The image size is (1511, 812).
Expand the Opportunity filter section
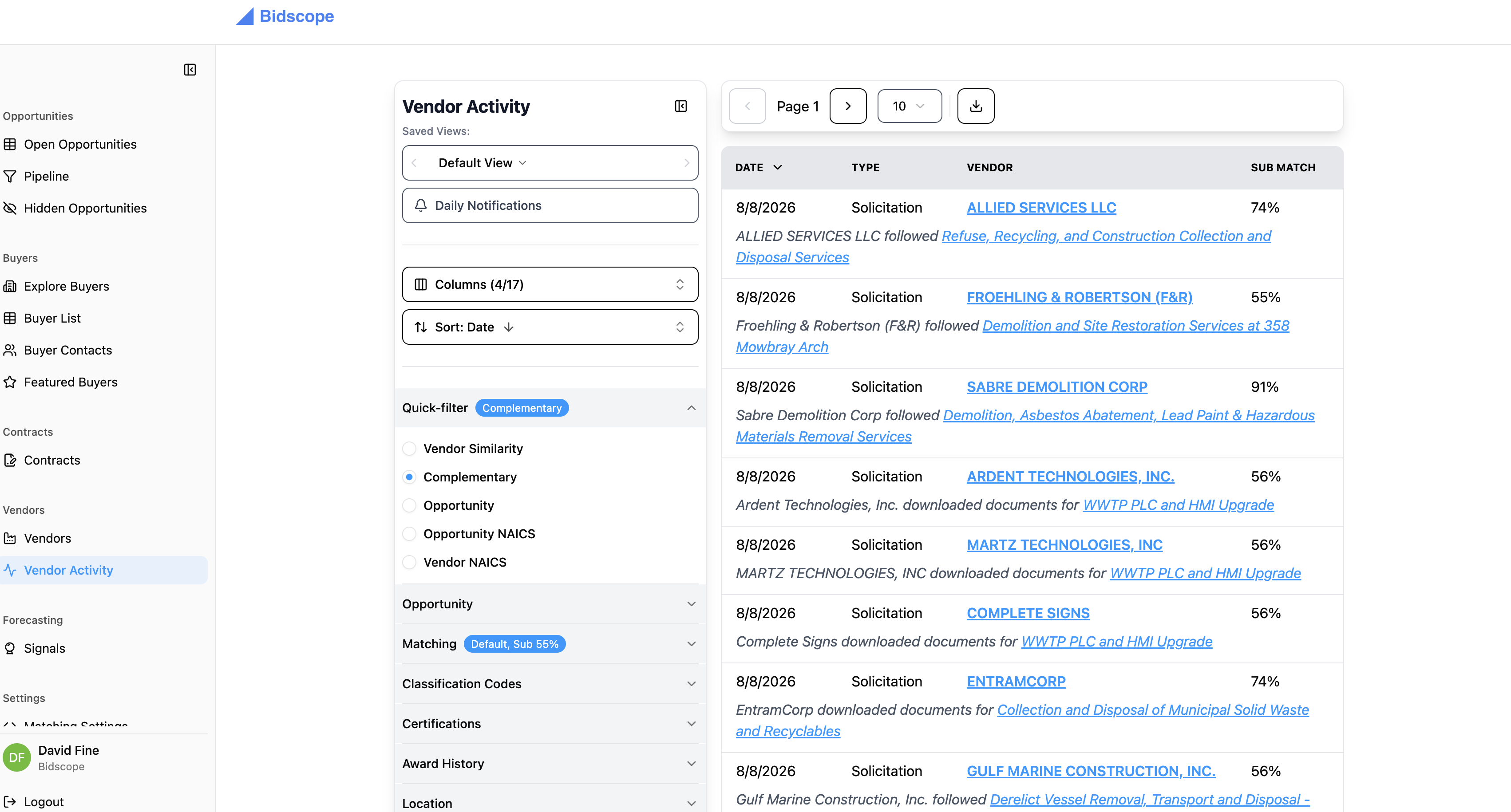click(x=550, y=604)
